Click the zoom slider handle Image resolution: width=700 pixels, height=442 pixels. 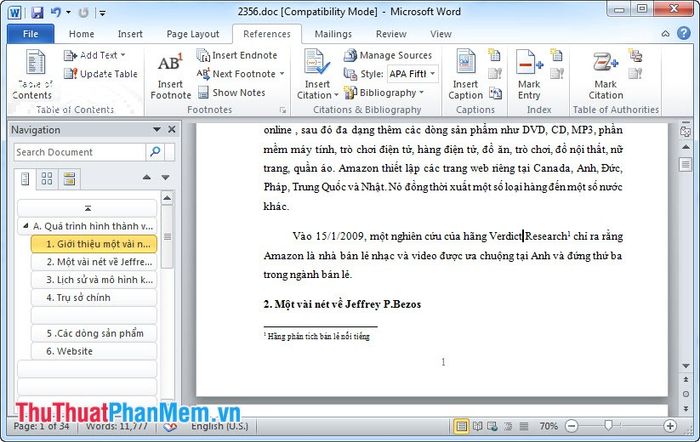click(608, 425)
